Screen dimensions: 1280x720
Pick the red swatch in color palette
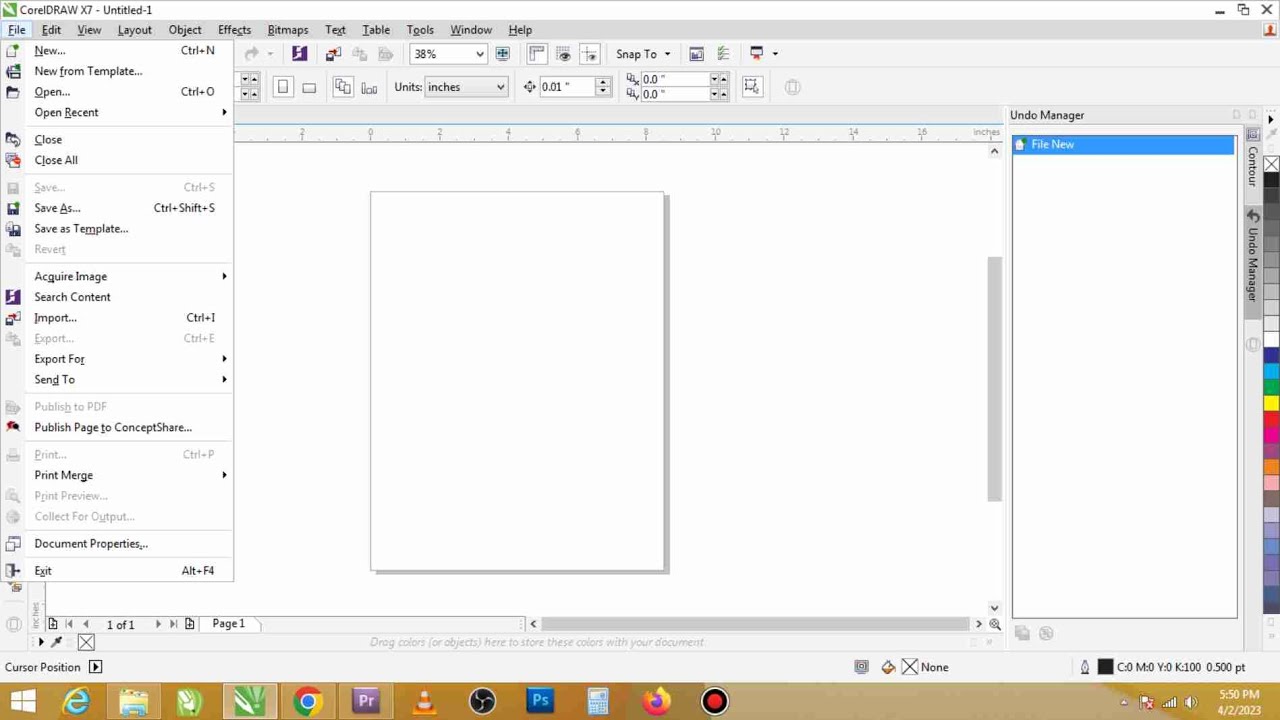click(1271, 419)
